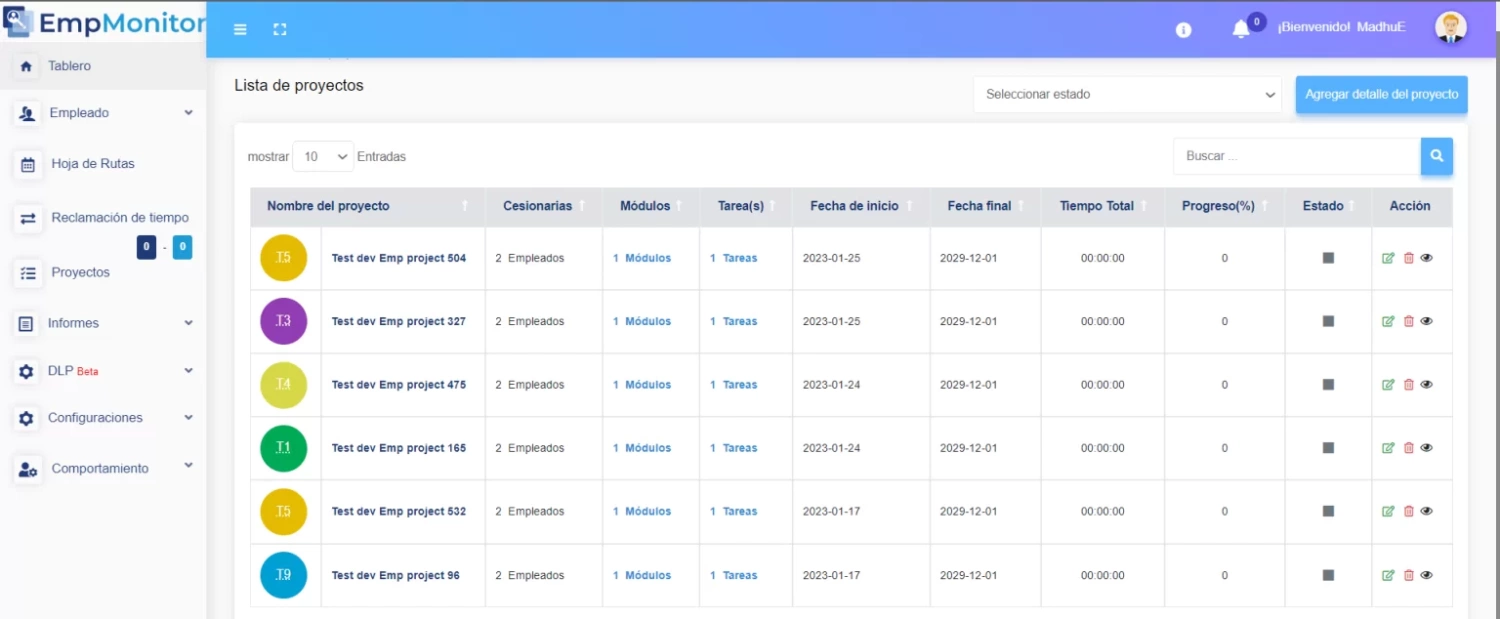Open the 1 Módulos link for project 532
Image resolution: width=1500 pixels, height=619 pixels.
(x=642, y=511)
